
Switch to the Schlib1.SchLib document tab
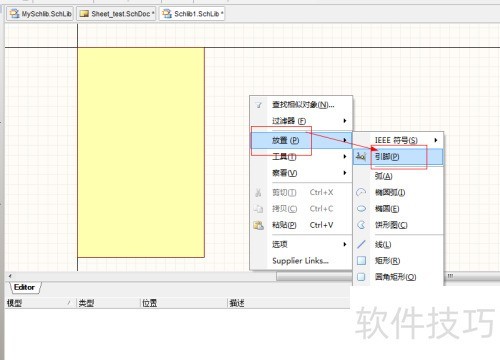(x=192, y=14)
